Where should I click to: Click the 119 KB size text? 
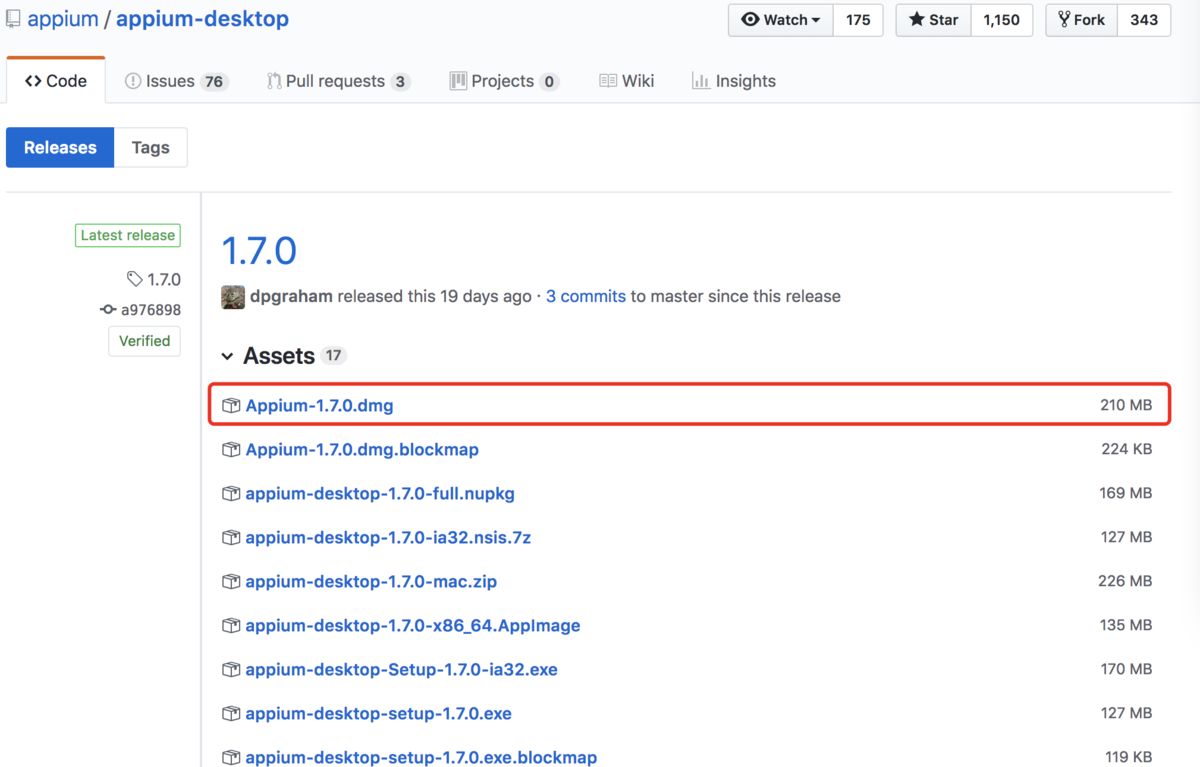pyautogui.click(x=1129, y=757)
